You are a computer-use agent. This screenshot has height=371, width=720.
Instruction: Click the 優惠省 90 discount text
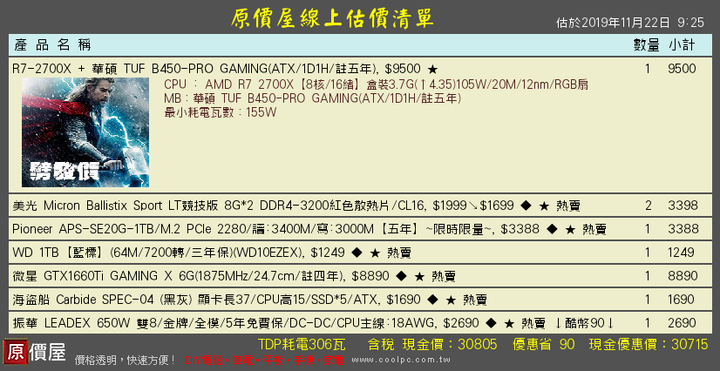(x=544, y=344)
